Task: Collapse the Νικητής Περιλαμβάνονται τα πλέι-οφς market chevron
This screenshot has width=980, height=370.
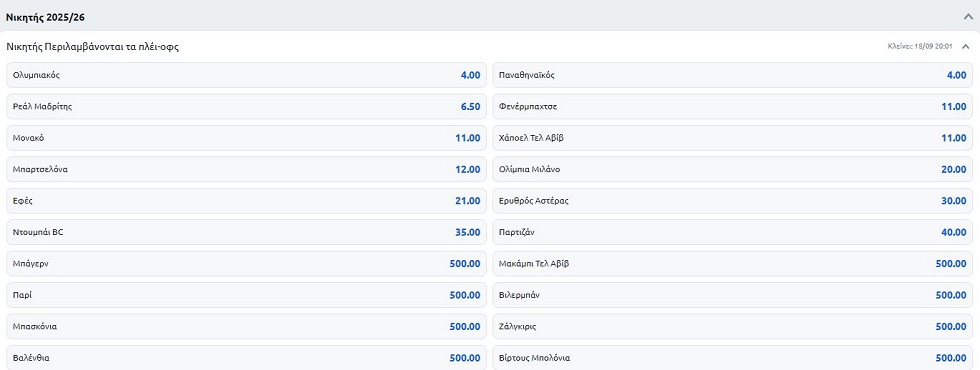Action: pos(966,46)
